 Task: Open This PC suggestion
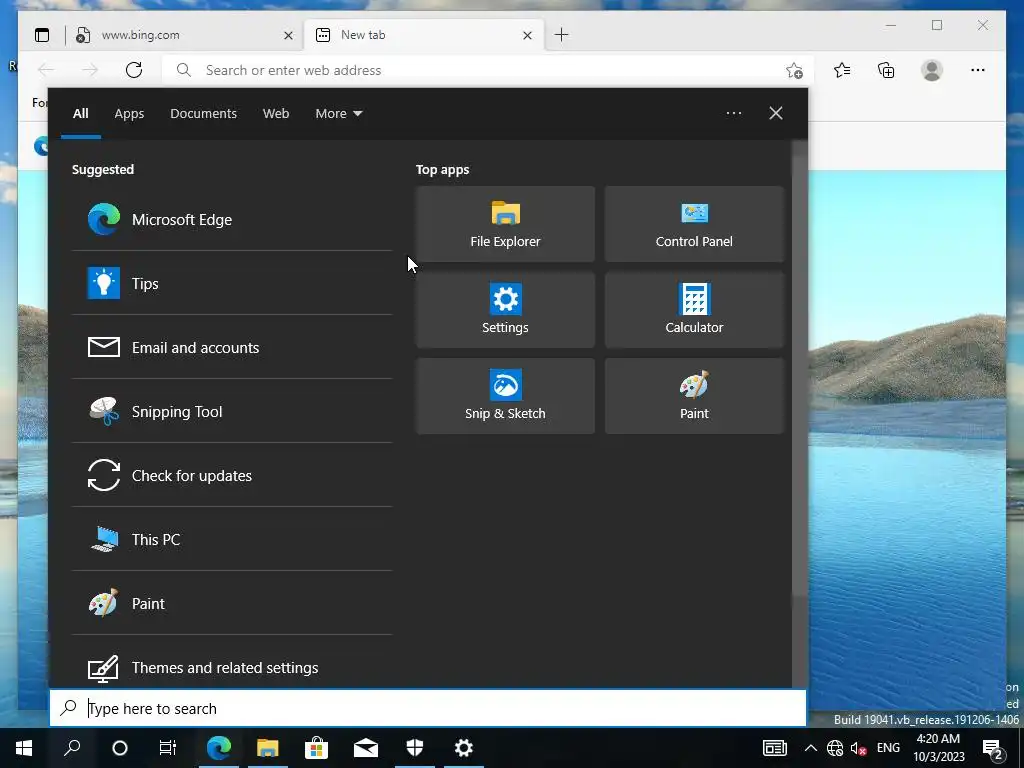[232, 539]
